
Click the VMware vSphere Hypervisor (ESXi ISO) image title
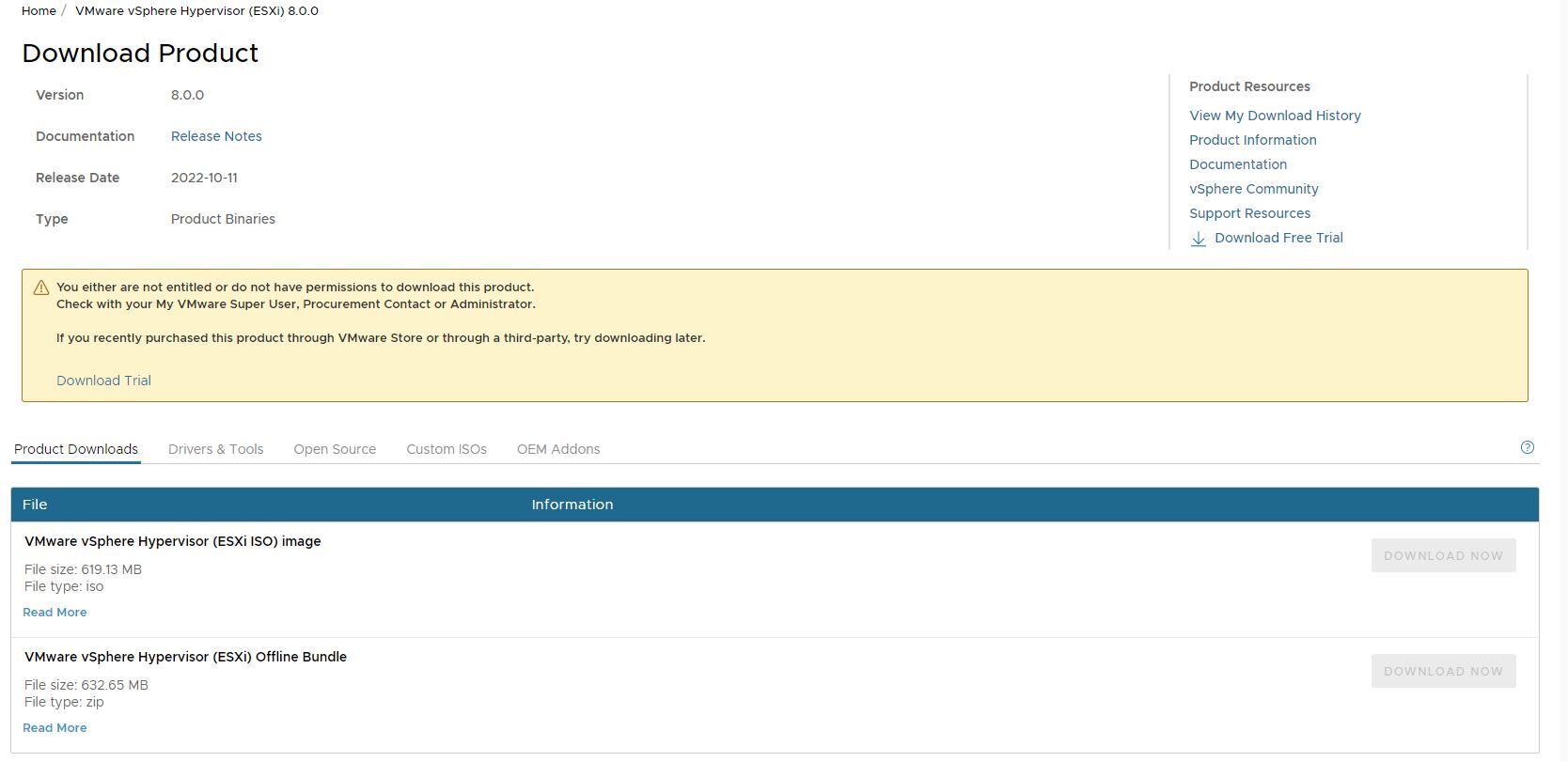173,541
